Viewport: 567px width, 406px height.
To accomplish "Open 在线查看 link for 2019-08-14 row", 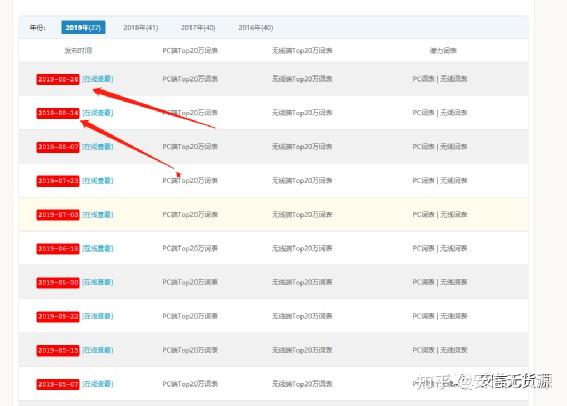I will tap(98, 113).
